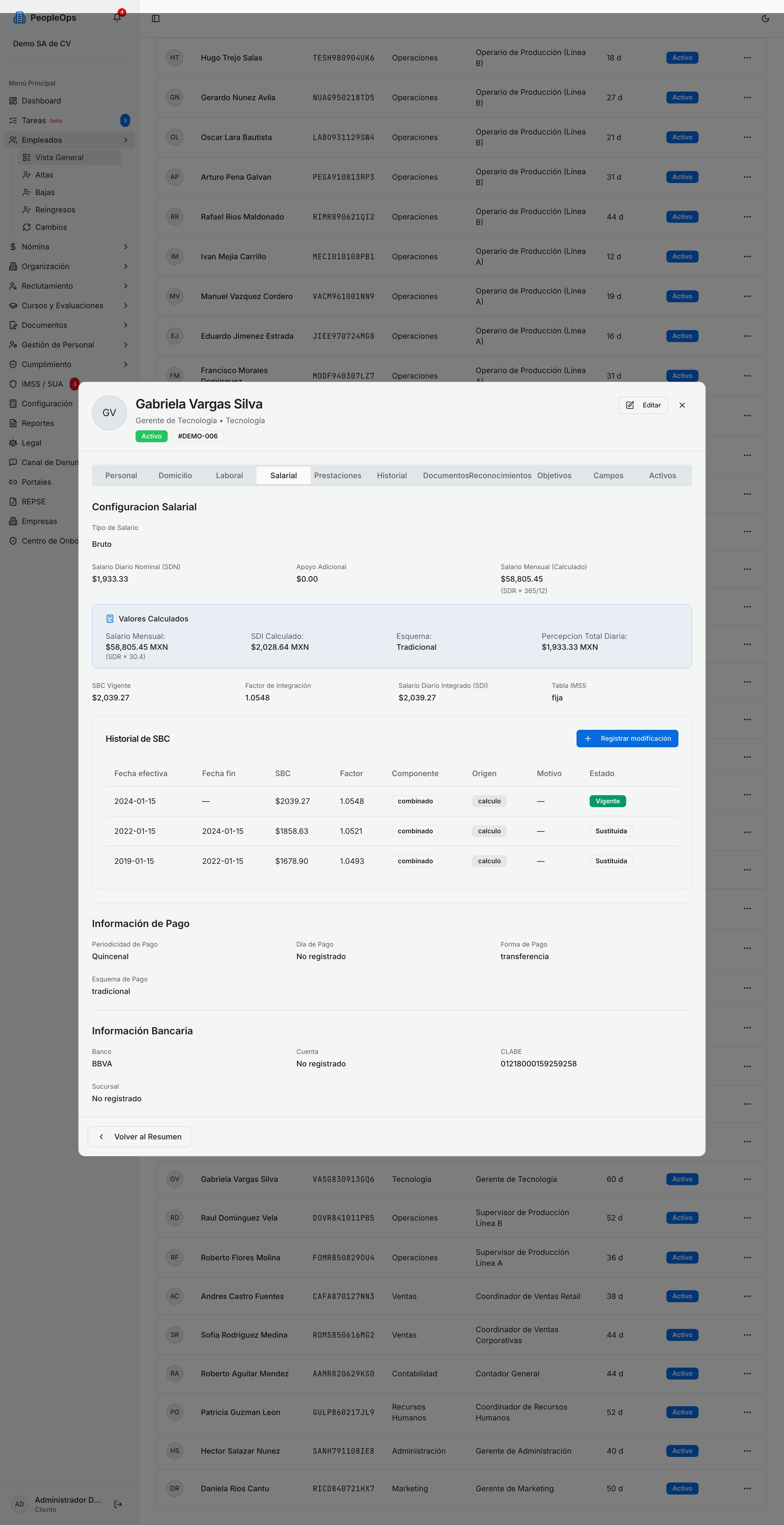Switch to the Prestaciones tab

point(338,476)
